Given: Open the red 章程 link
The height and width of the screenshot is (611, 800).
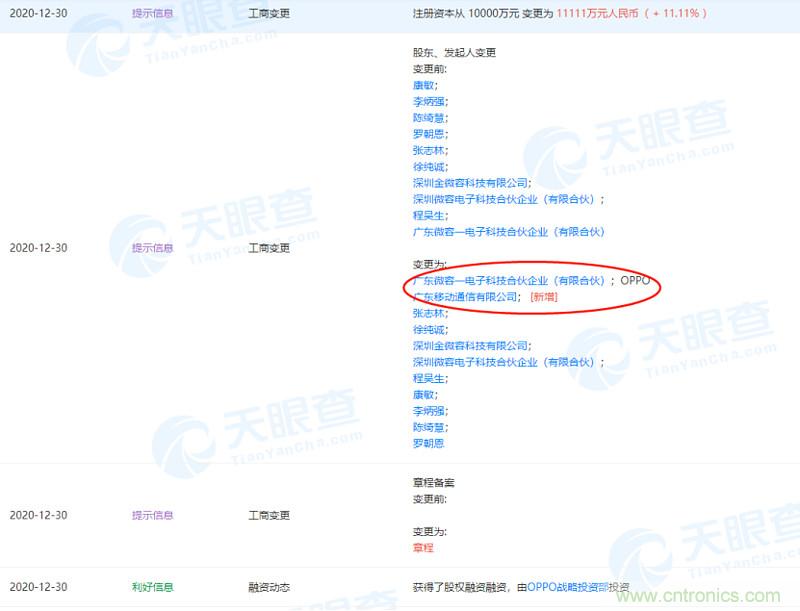Looking at the screenshot, I should 423,548.
